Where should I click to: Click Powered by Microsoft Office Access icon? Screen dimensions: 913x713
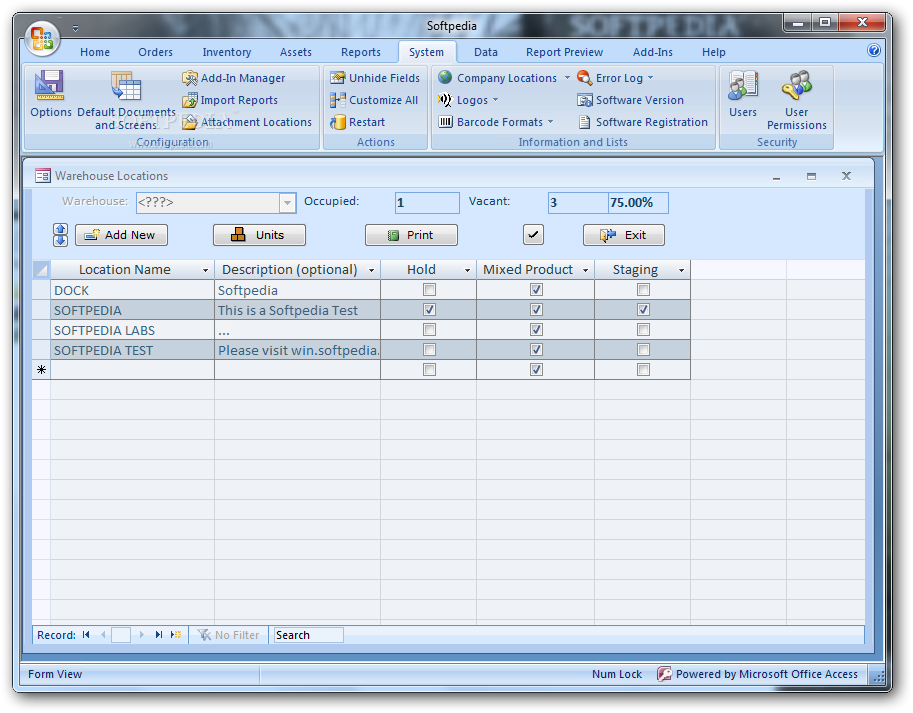point(664,674)
